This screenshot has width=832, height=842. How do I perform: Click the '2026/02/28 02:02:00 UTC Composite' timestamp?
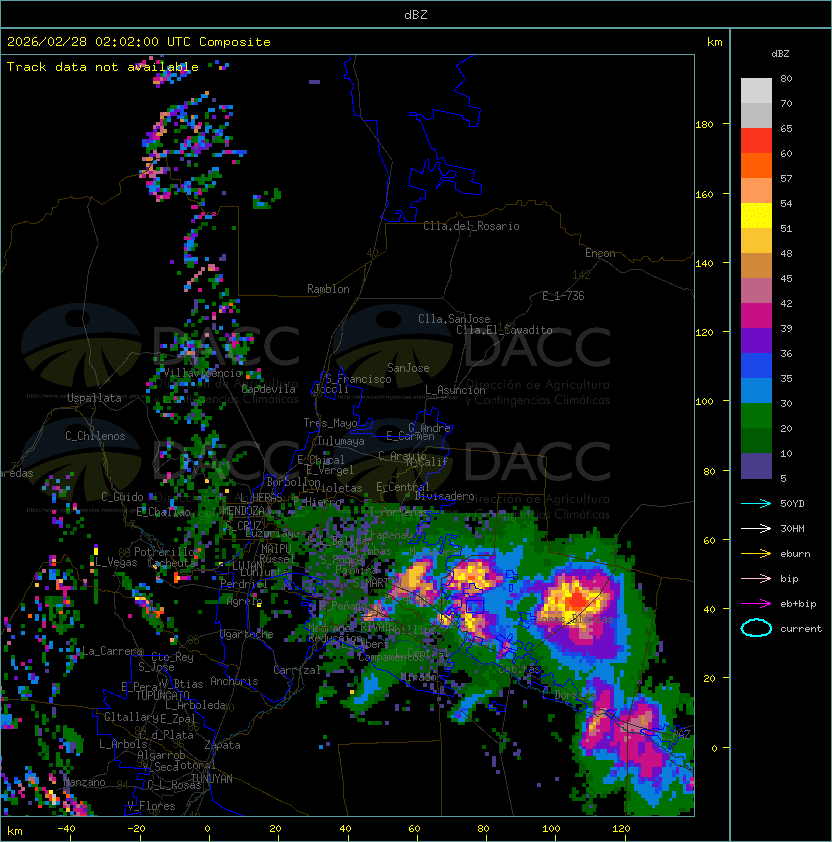pyautogui.click(x=139, y=42)
